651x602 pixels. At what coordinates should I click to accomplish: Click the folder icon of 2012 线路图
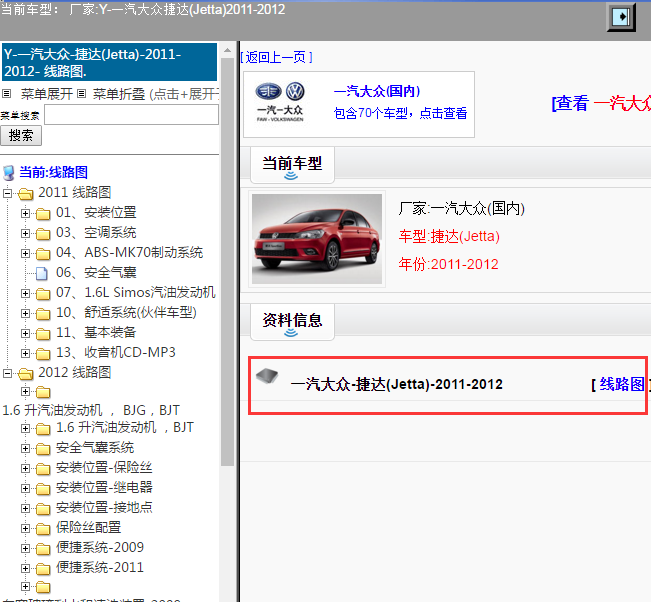pyautogui.click(x=26, y=373)
